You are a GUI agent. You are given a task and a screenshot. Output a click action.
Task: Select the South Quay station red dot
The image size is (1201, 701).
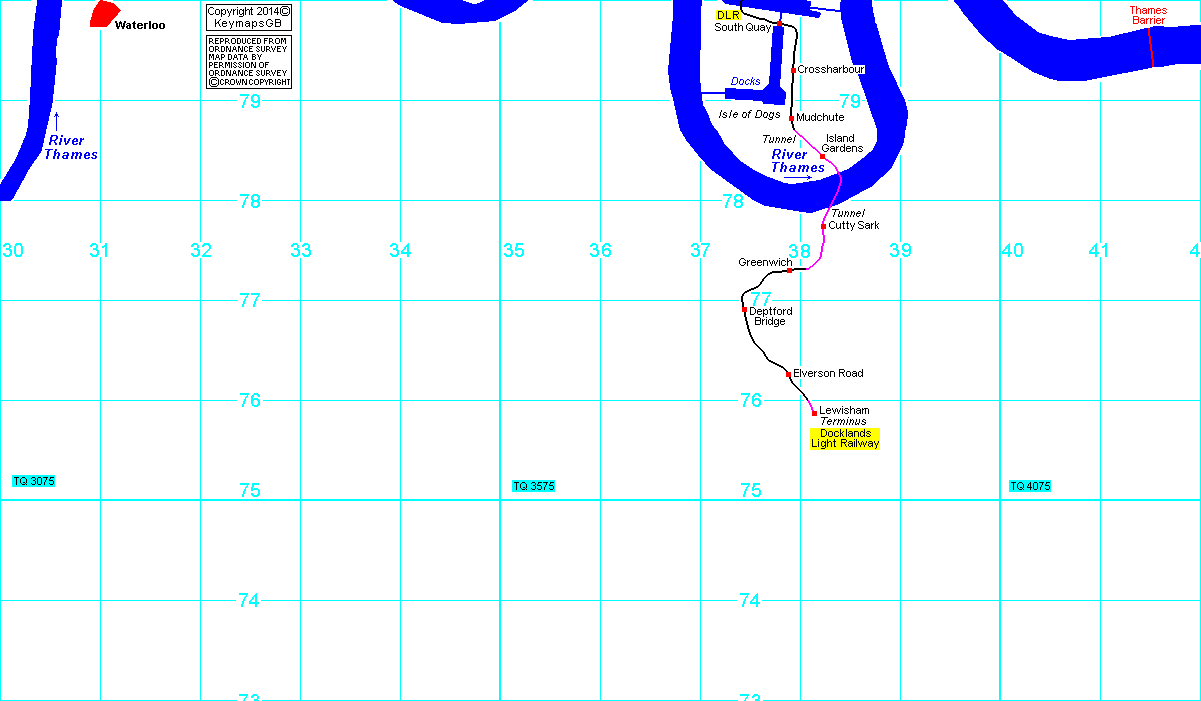click(778, 25)
